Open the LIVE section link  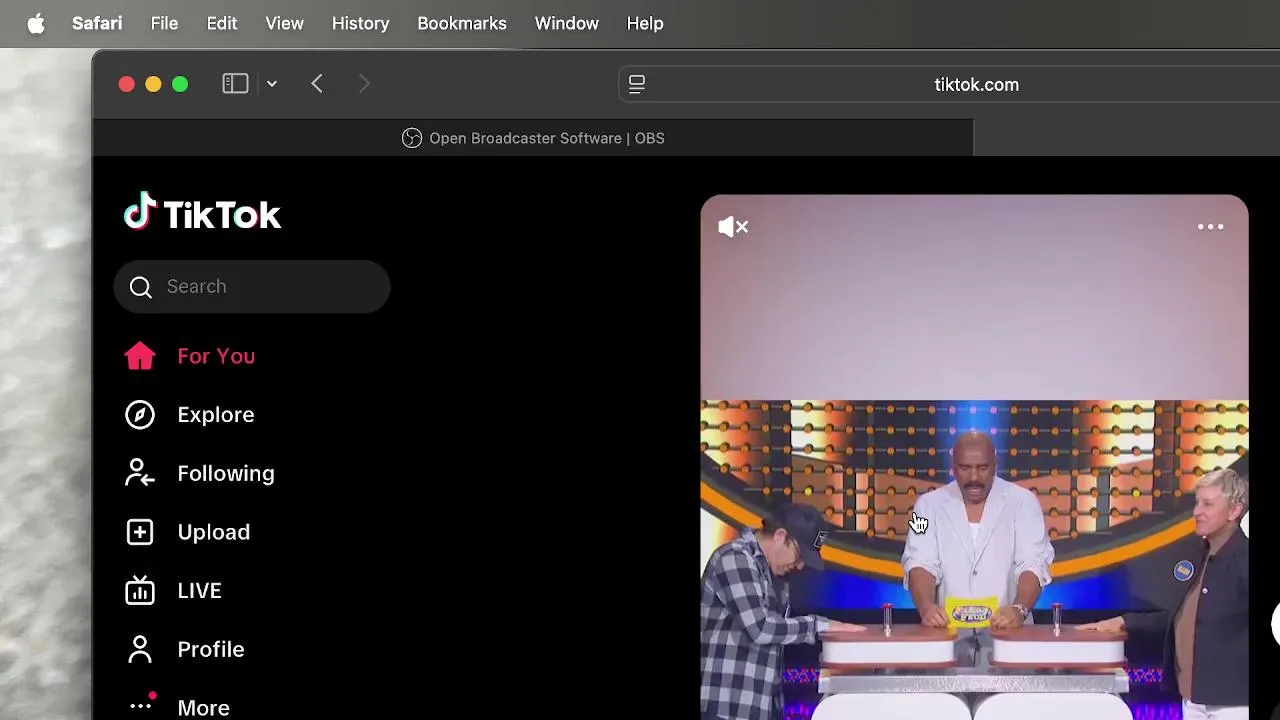[x=199, y=590]
